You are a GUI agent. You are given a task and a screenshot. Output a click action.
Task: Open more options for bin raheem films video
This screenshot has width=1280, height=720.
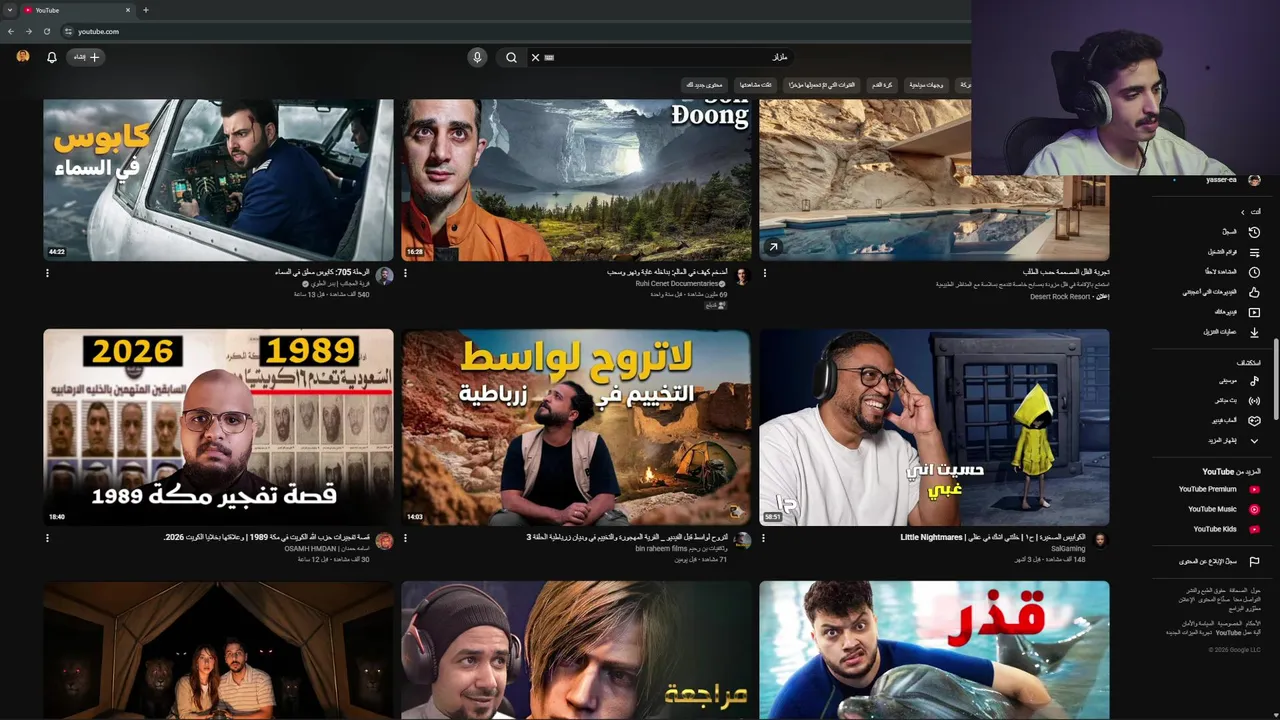click(x=405, y=538)
